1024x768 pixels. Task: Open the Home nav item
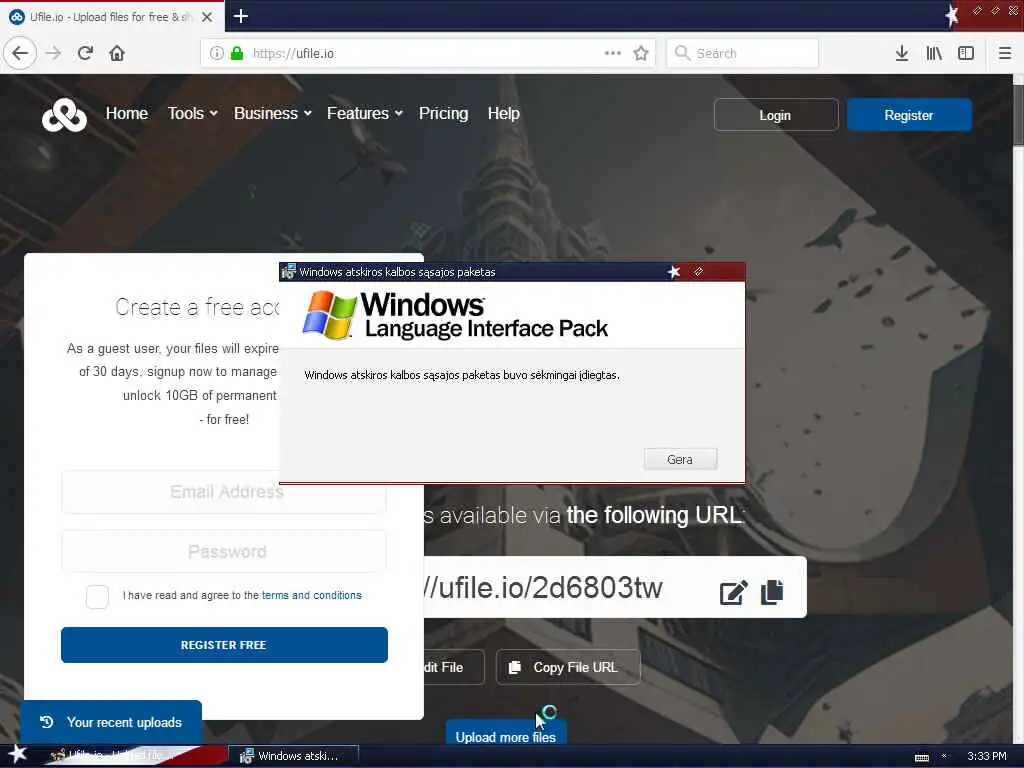pos(127,114)
